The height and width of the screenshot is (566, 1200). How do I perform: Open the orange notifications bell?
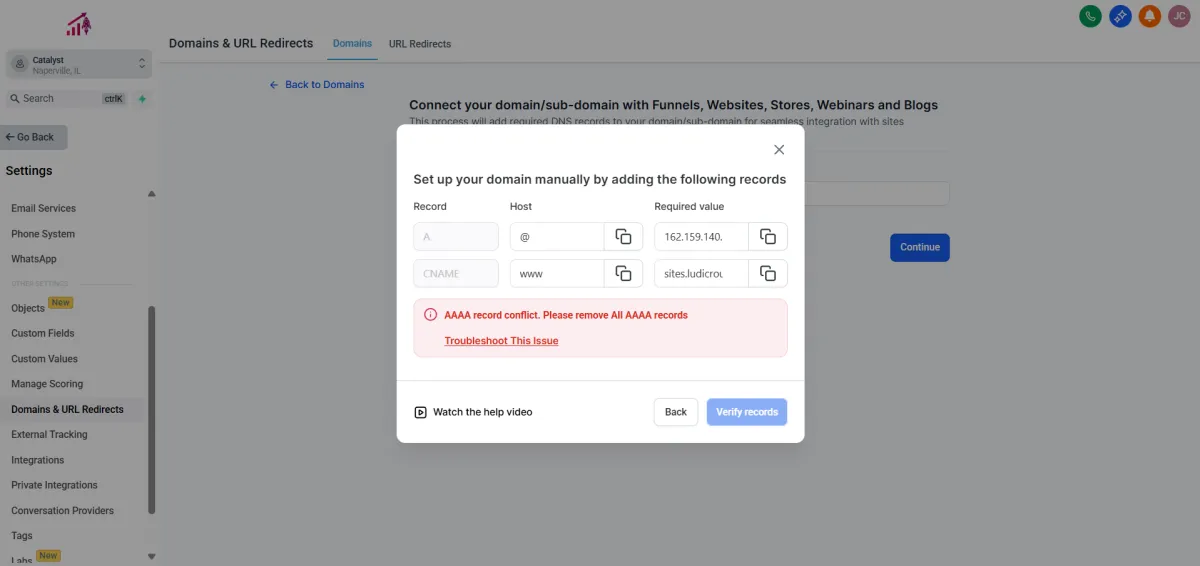[x=1150, y=16]
